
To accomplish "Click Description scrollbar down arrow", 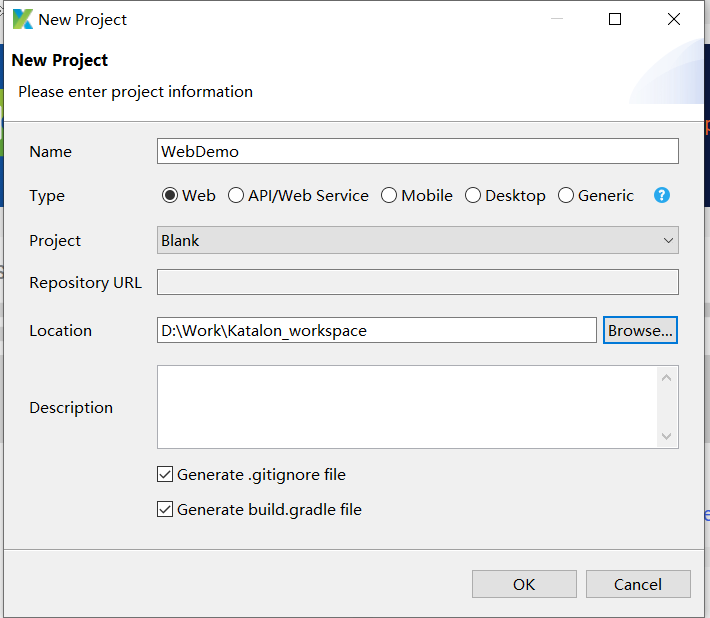I will click(667, 436).
